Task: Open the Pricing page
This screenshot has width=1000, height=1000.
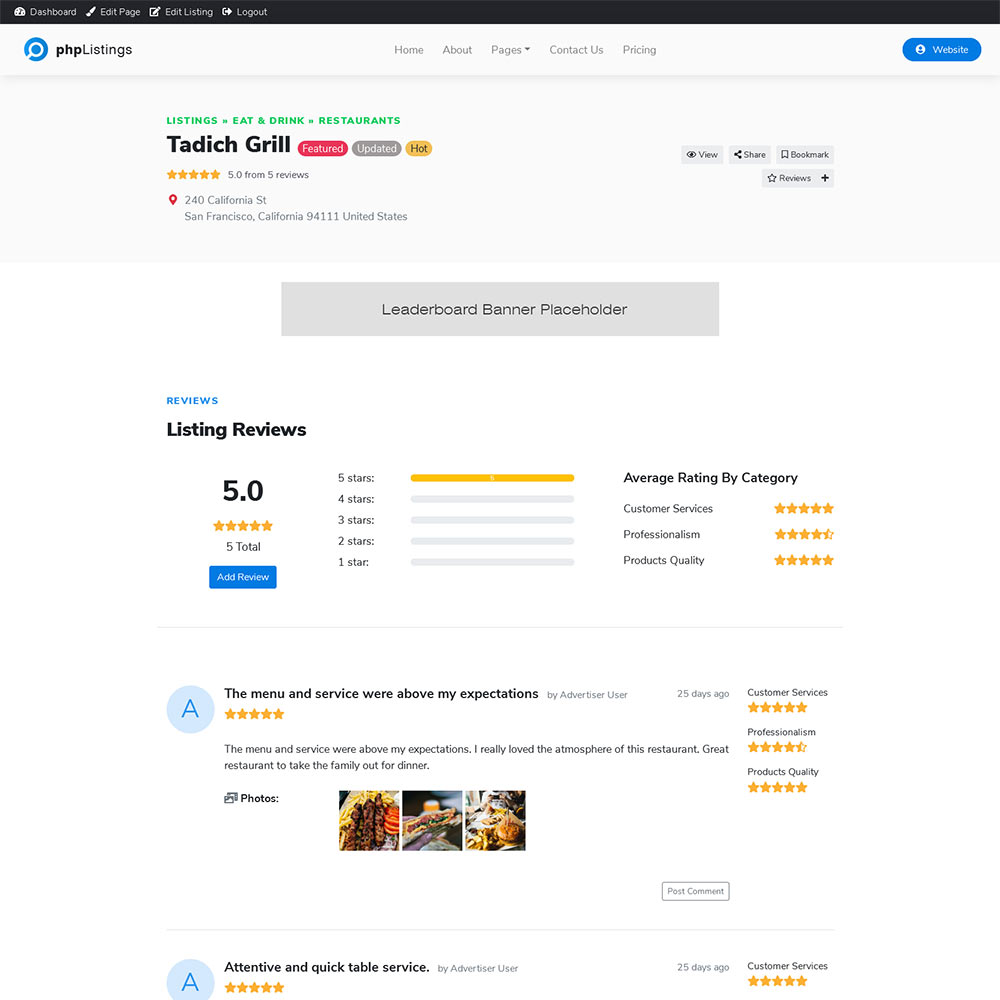Action: (639, 50)
